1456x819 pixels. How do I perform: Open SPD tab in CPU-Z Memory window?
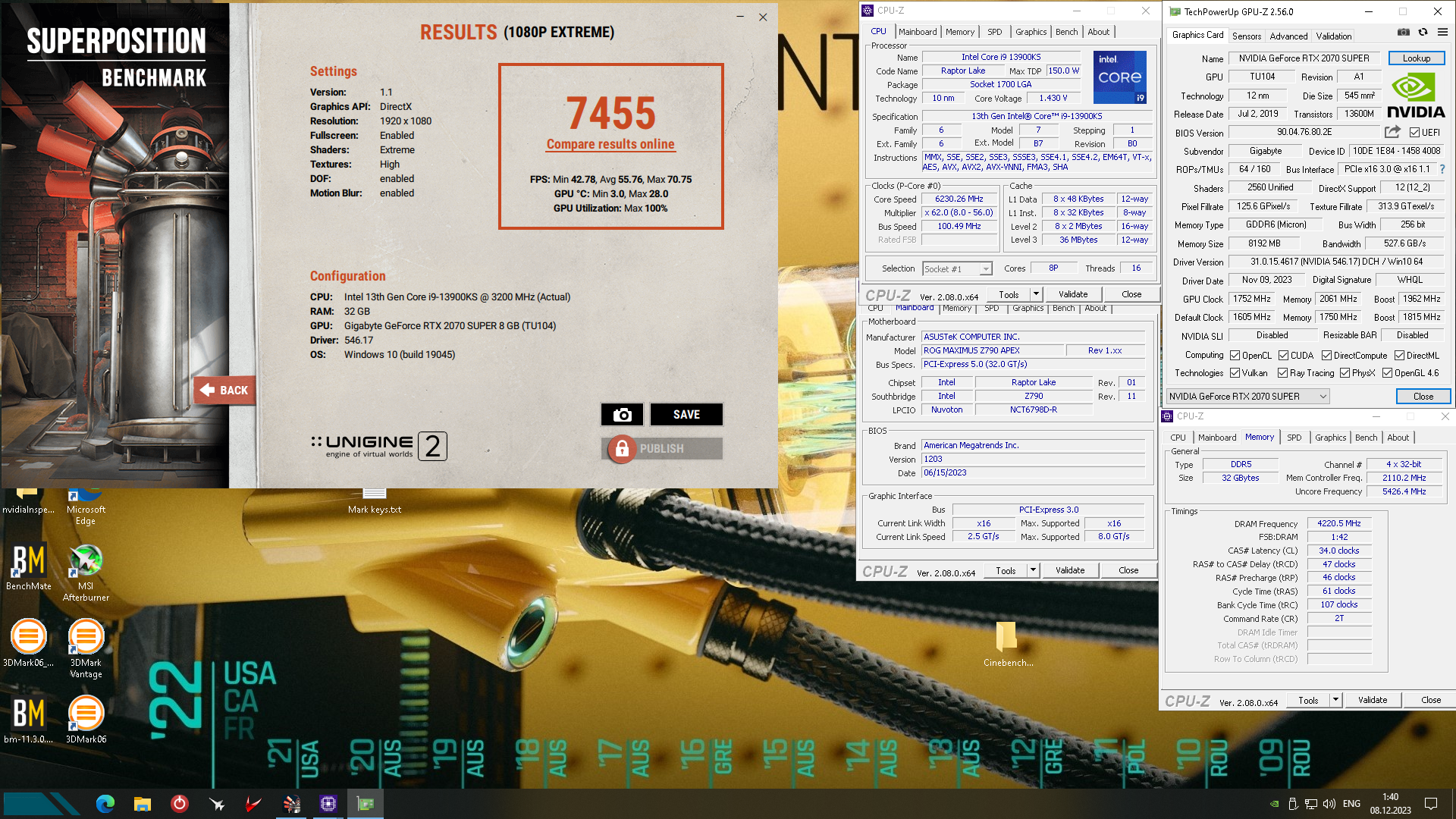(1294, 438)
